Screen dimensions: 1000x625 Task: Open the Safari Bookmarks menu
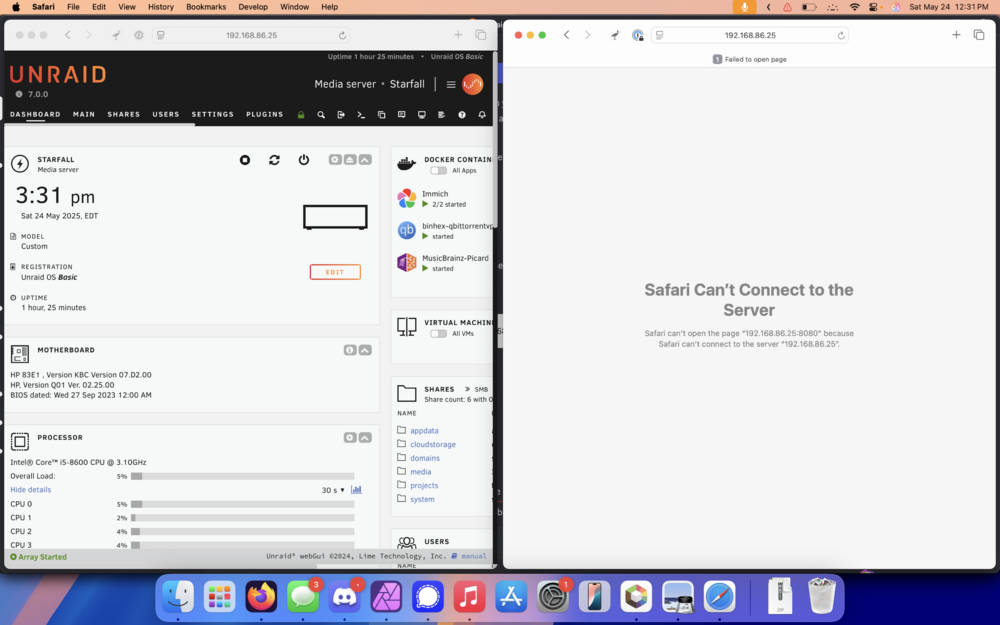[x=206, y=7]
